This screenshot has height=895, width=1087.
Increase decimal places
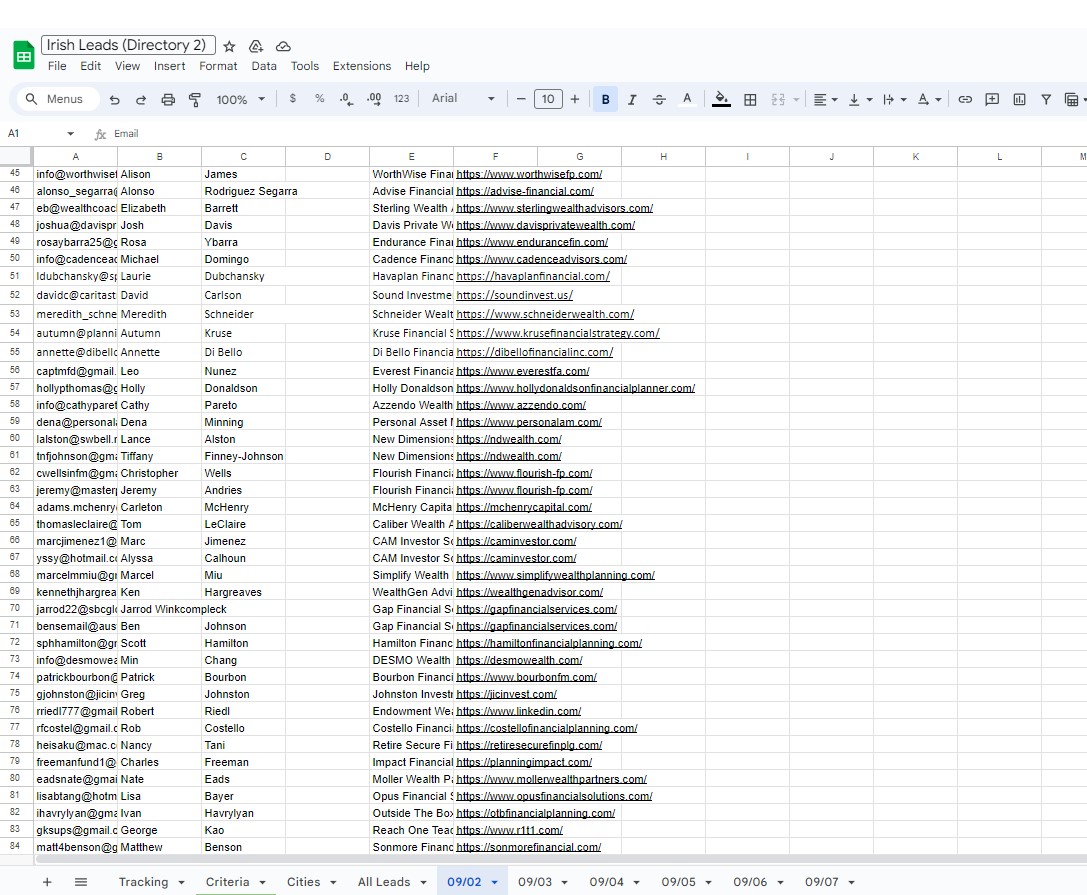[374, 98]
